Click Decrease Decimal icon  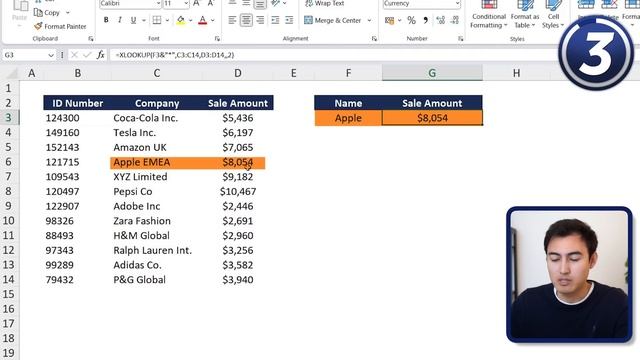click(x=455, y=20)
